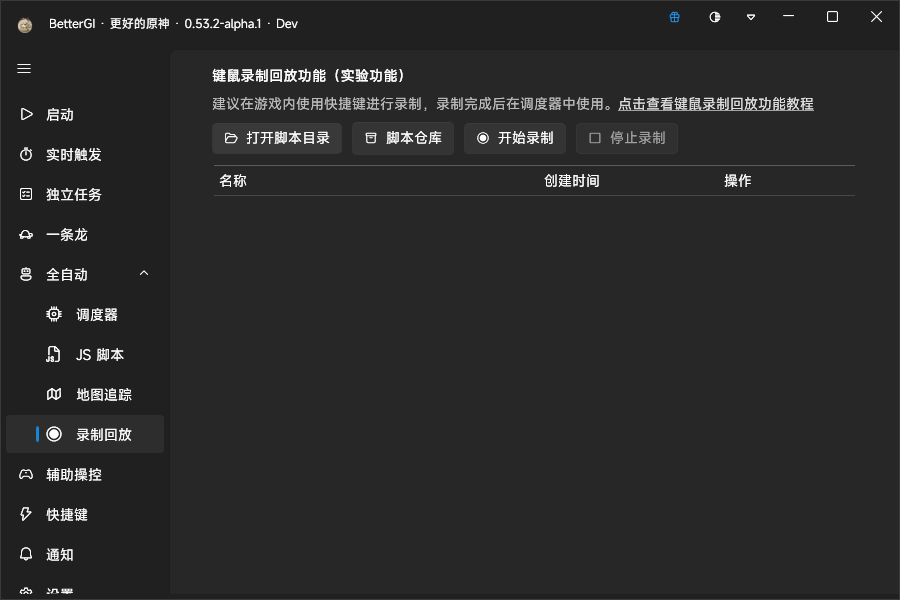Image resolution: width=900 pixels, height=600 pixels.
Task: Click the 停止录制 button
Action: (x=627, y=138)
